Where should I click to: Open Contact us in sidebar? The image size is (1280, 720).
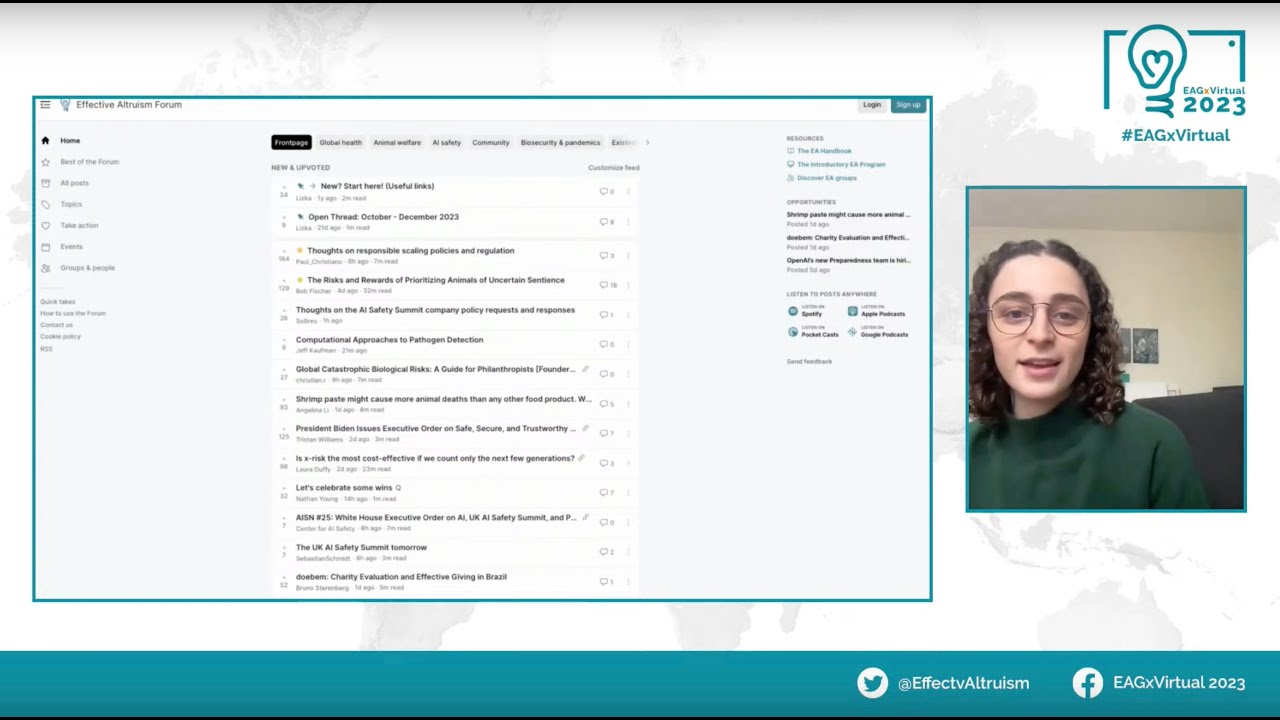[56, 325]
